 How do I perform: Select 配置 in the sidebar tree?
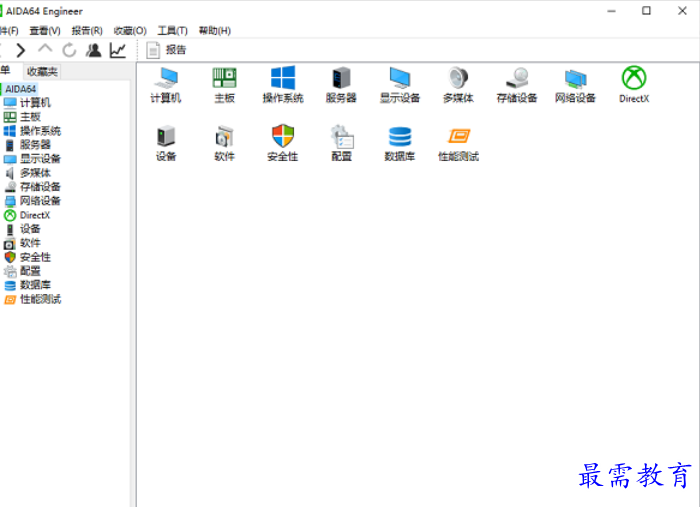[22, 271]
